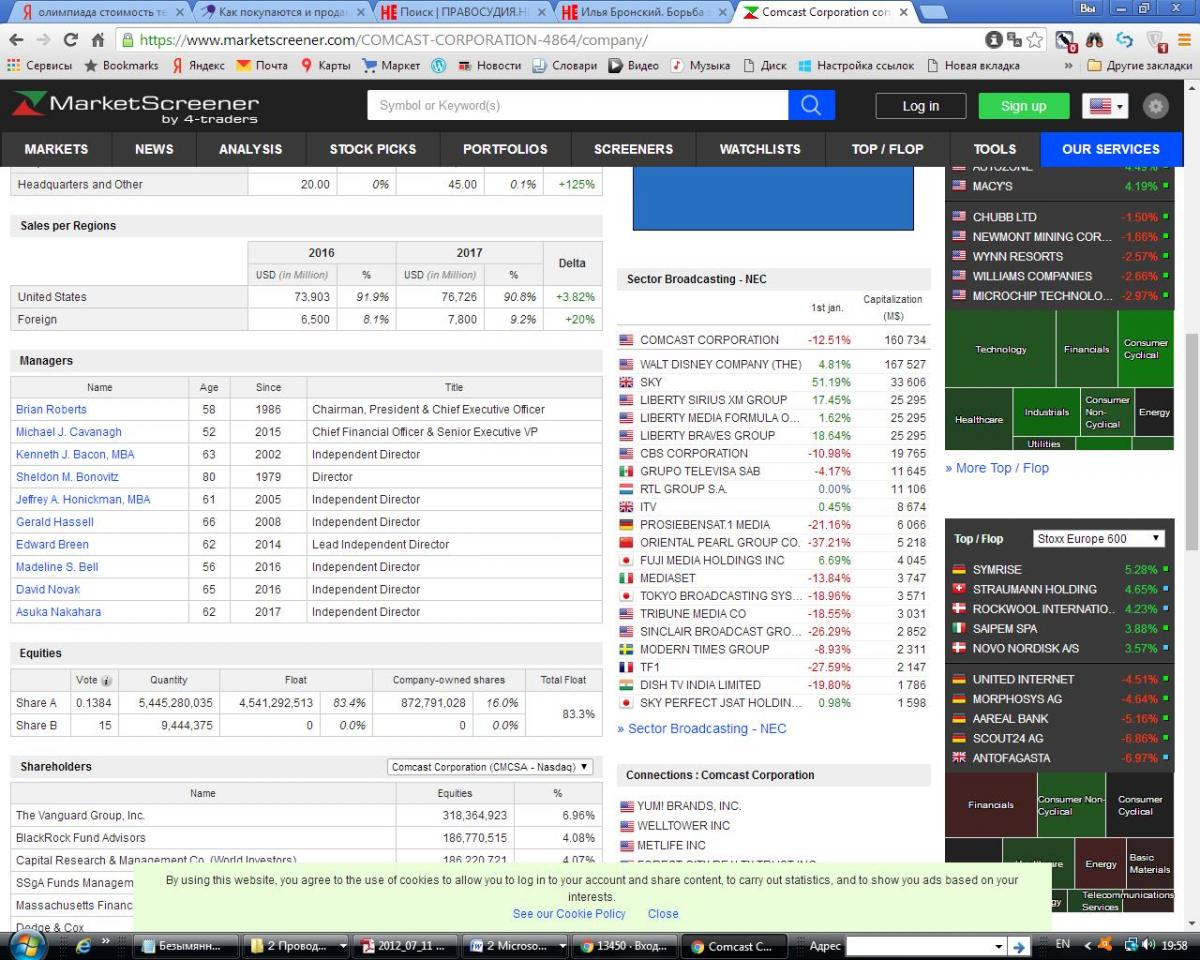Click the Healthcare sector heatmap tile
The image size is (1200, 960).
979,420
